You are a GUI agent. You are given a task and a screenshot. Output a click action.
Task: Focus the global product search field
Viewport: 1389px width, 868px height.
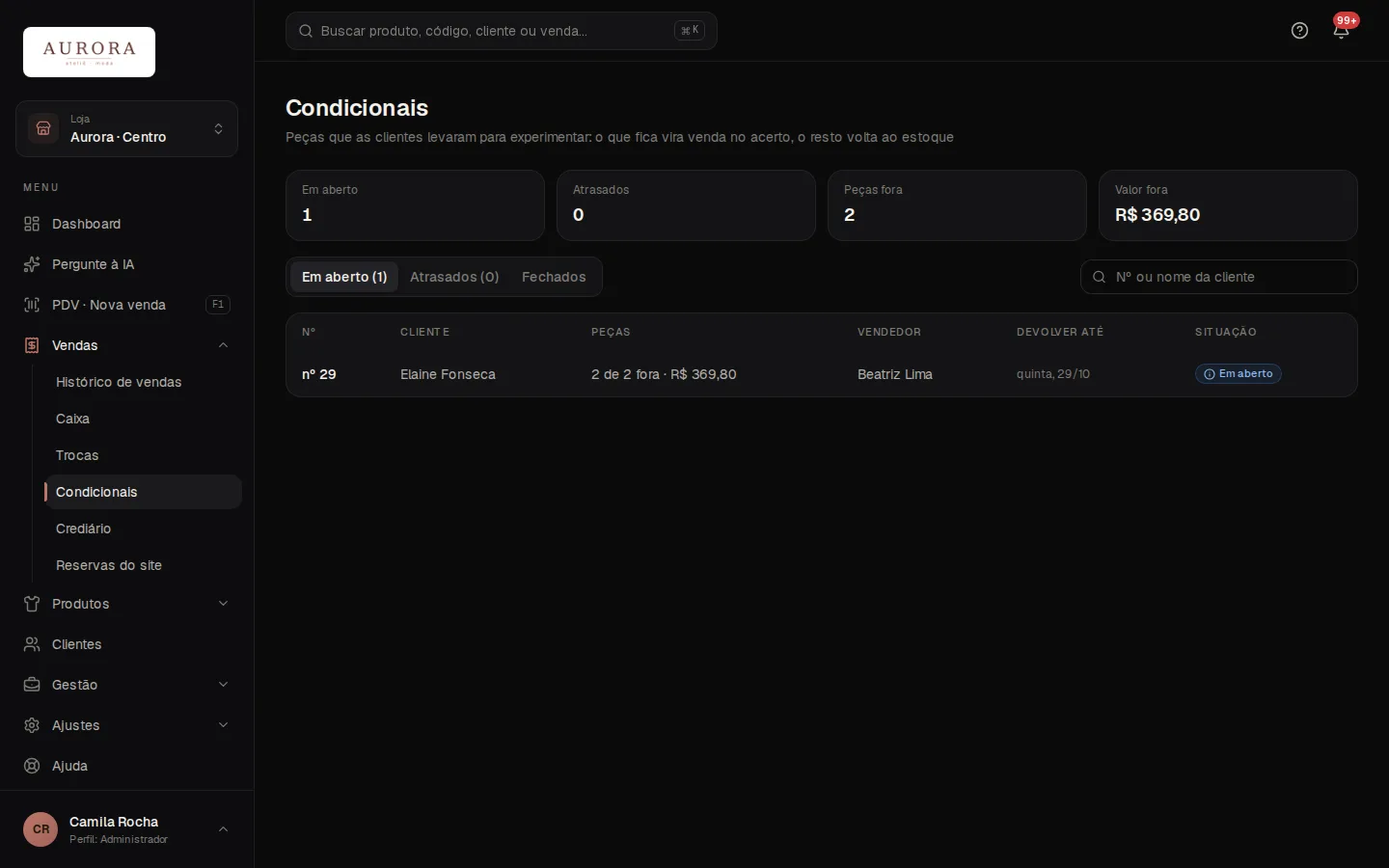coord(501,31)
